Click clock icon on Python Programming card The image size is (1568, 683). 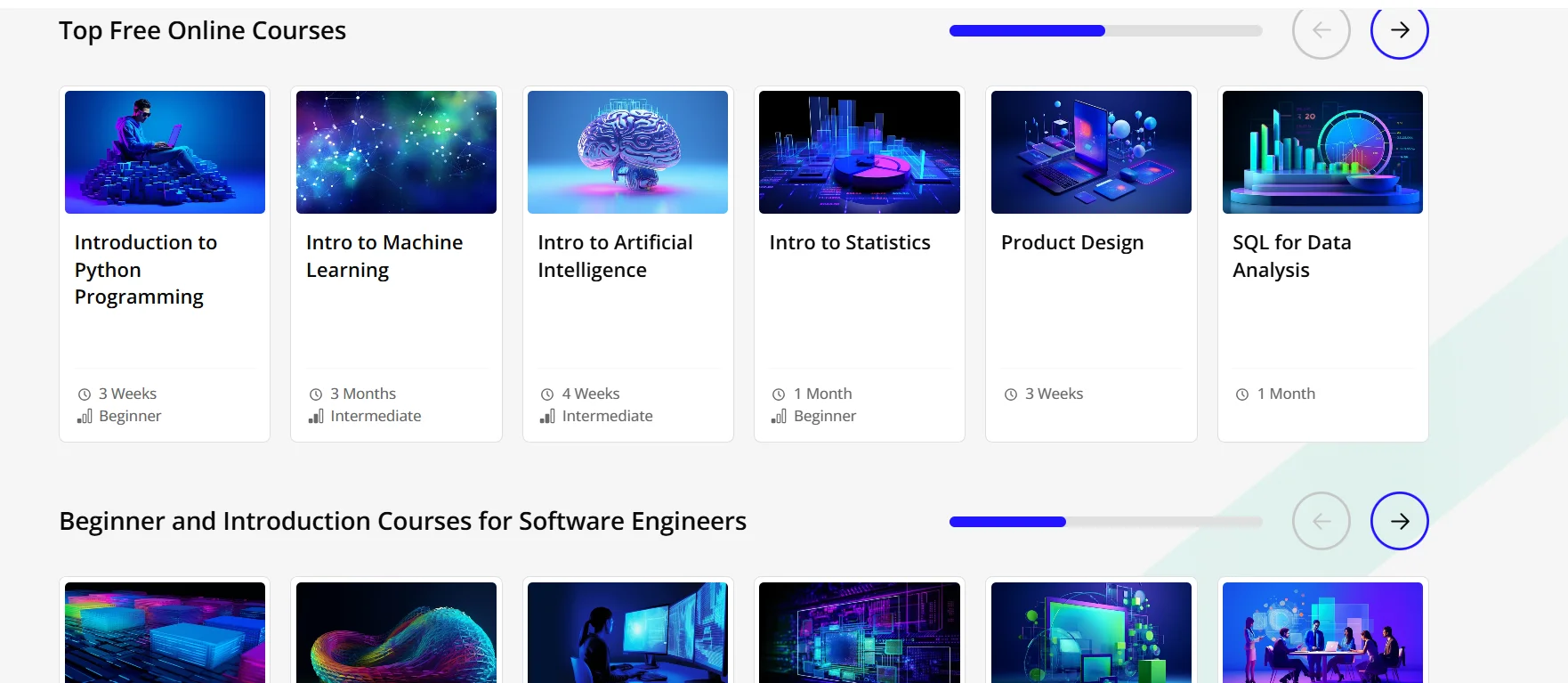(85, 394)
